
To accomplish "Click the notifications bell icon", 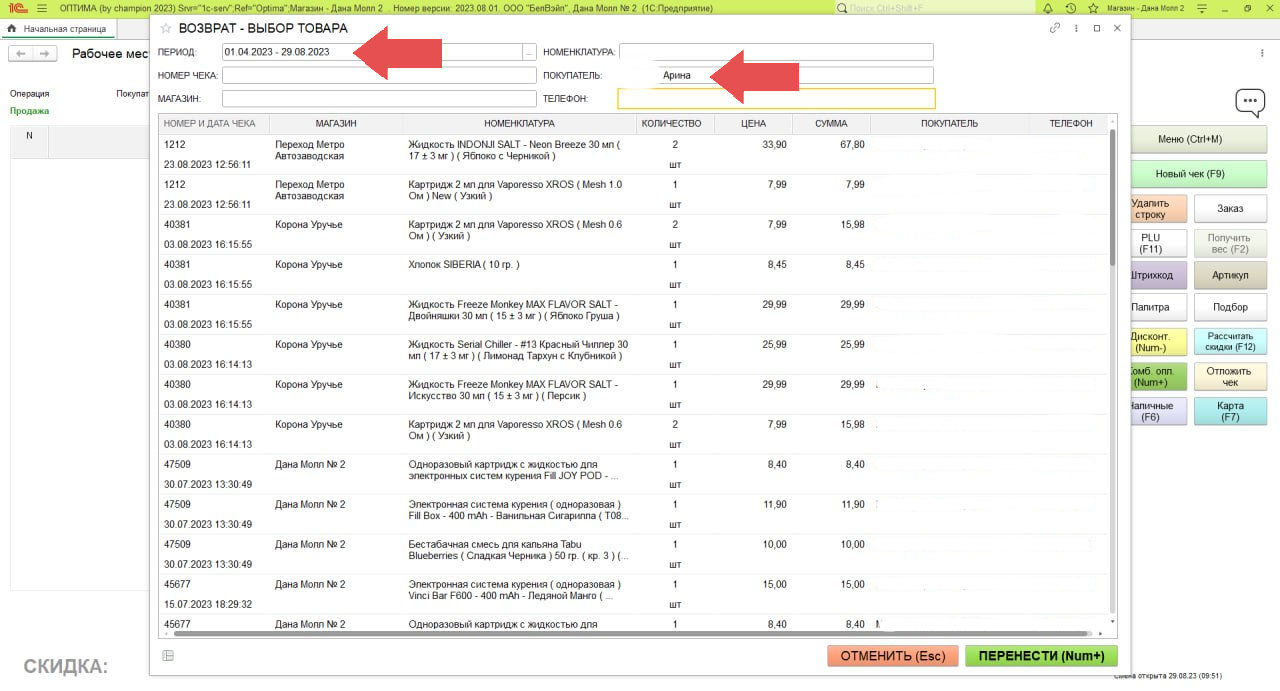I will [1049, 8].
